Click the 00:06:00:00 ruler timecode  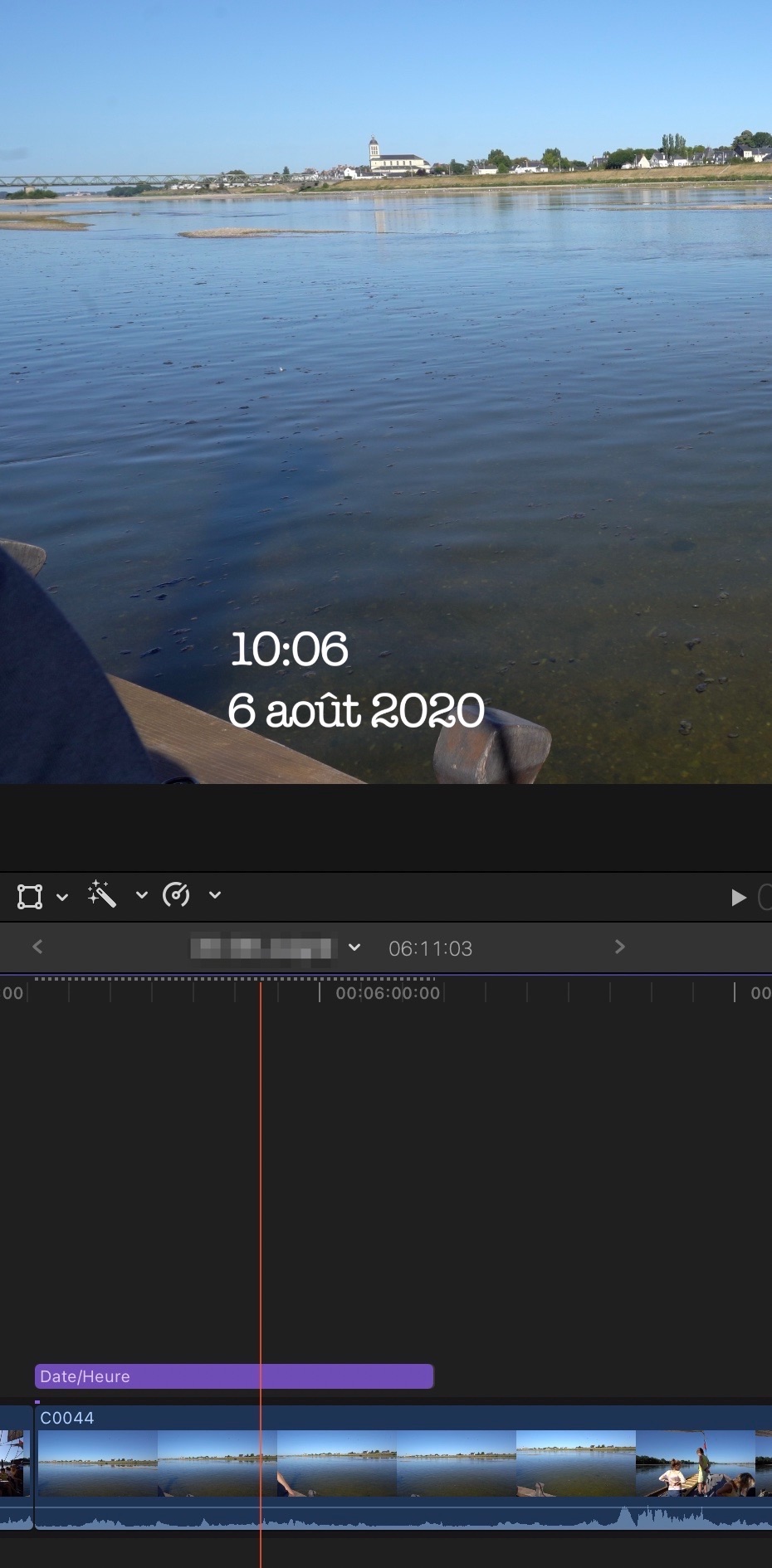pos(388,993)
